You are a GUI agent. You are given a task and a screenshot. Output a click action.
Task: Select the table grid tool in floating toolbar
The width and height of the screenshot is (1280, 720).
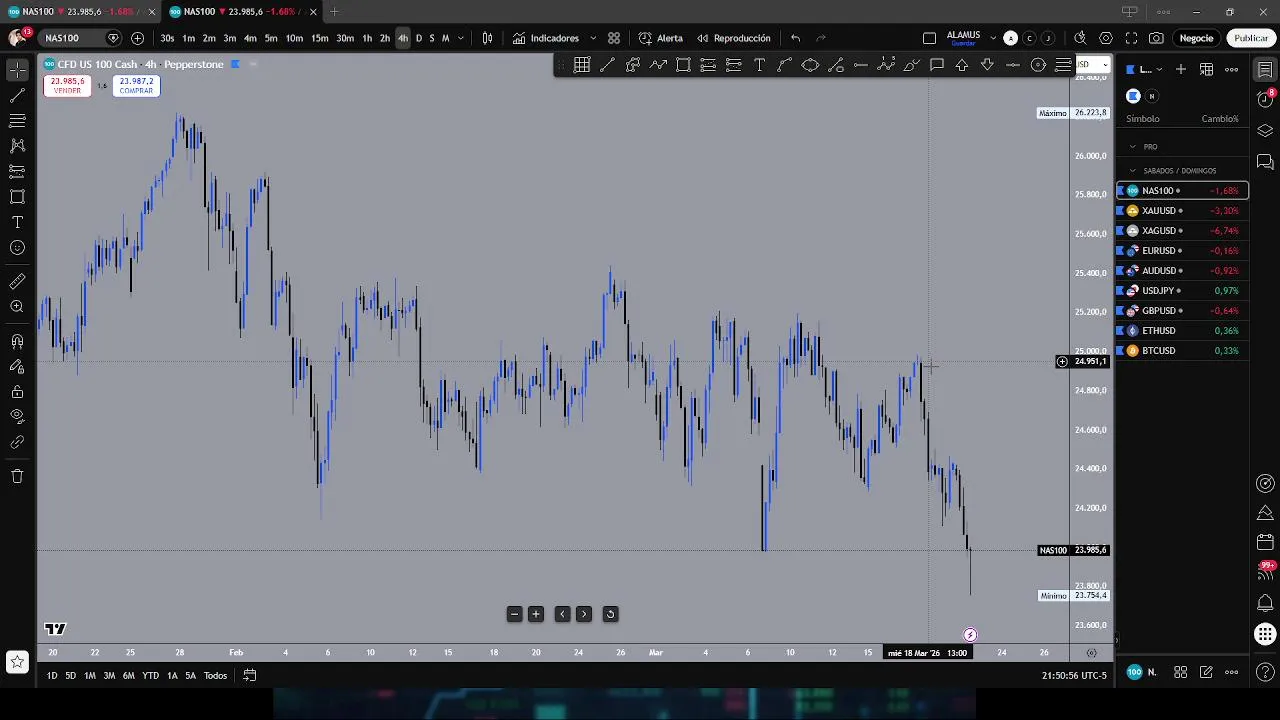pos(582,65)
